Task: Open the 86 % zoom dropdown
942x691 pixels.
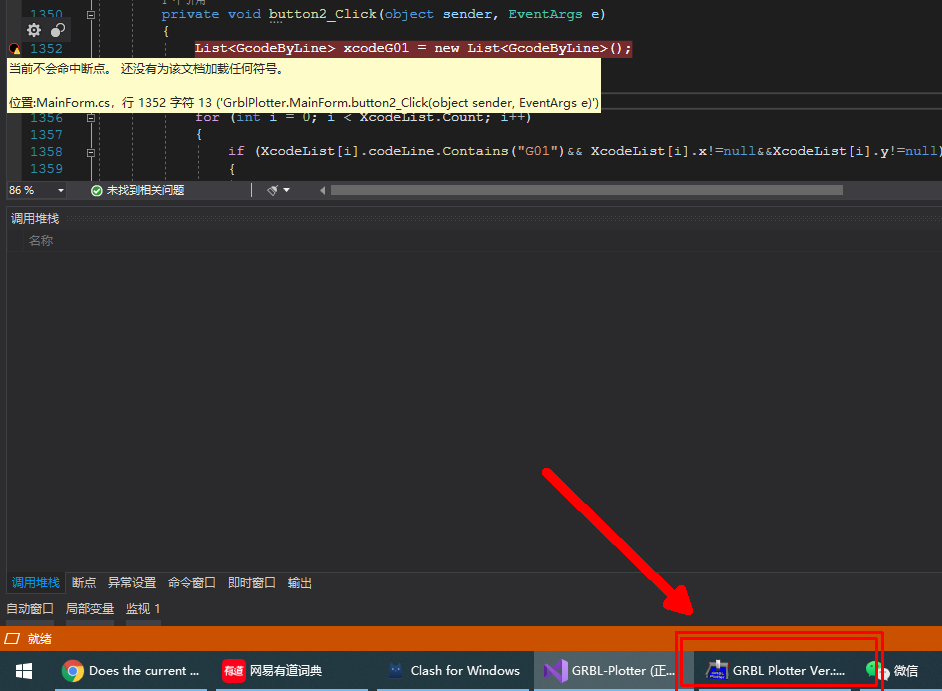Action: pos(60,190)
